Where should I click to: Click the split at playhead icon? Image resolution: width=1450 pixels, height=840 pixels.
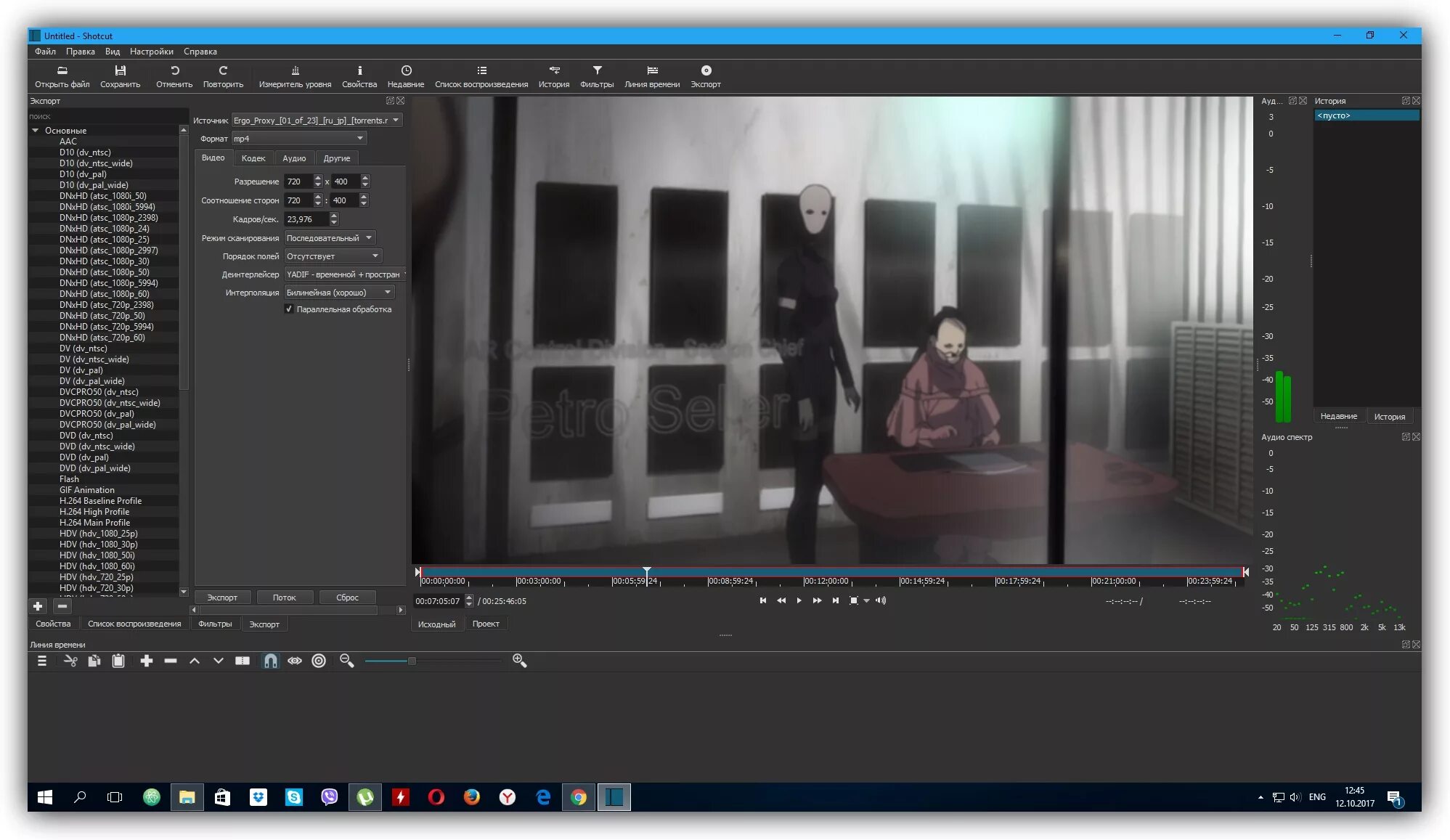click(x=243, y=661)
